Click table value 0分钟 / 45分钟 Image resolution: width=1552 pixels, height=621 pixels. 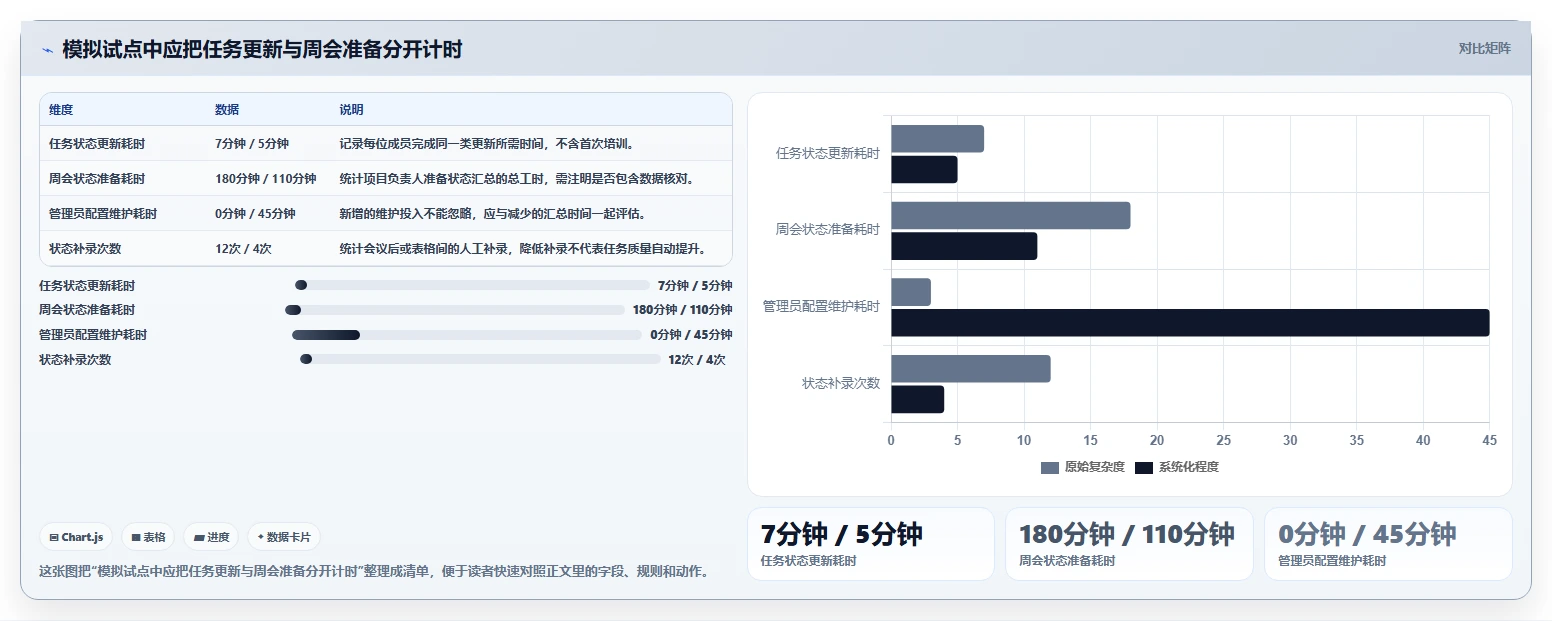click(x=255, y=214)
